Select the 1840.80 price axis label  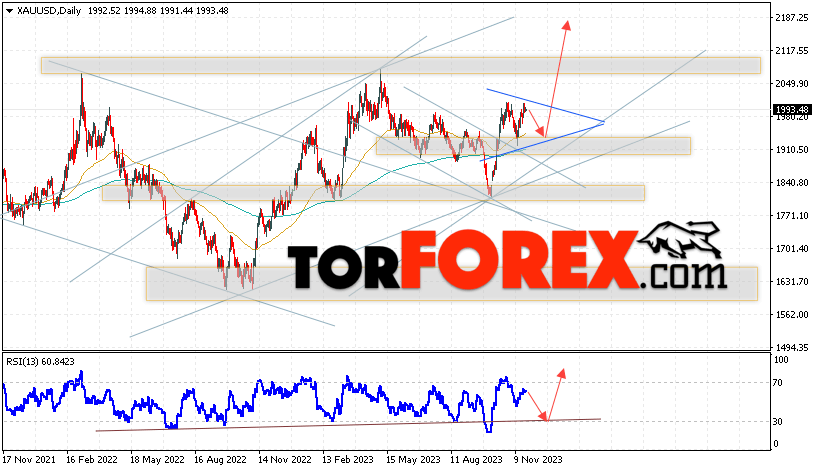click(x=792, y=183)
